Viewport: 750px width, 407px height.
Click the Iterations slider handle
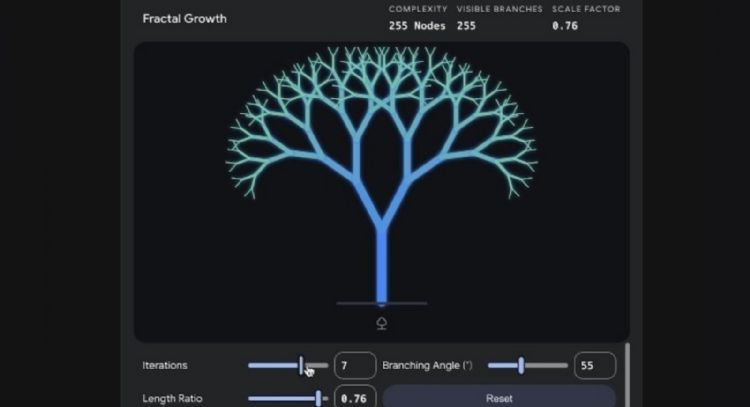click(x=301, y=366)
